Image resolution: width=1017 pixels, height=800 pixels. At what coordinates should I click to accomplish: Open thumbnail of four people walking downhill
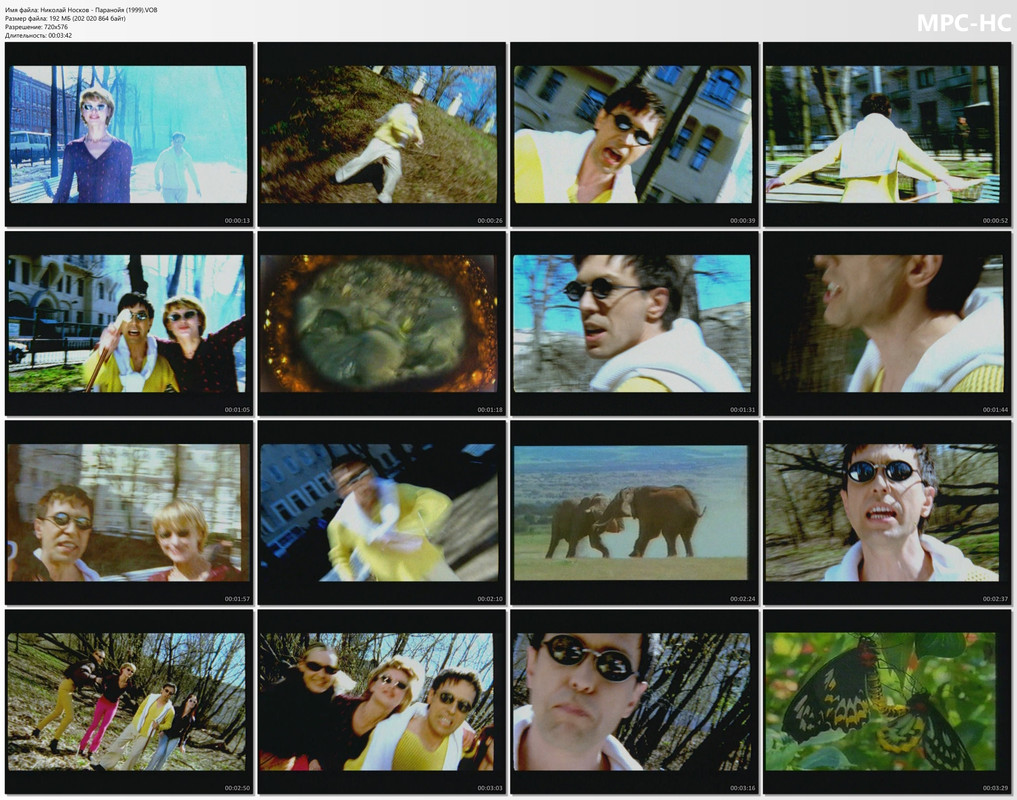[129, 701]
